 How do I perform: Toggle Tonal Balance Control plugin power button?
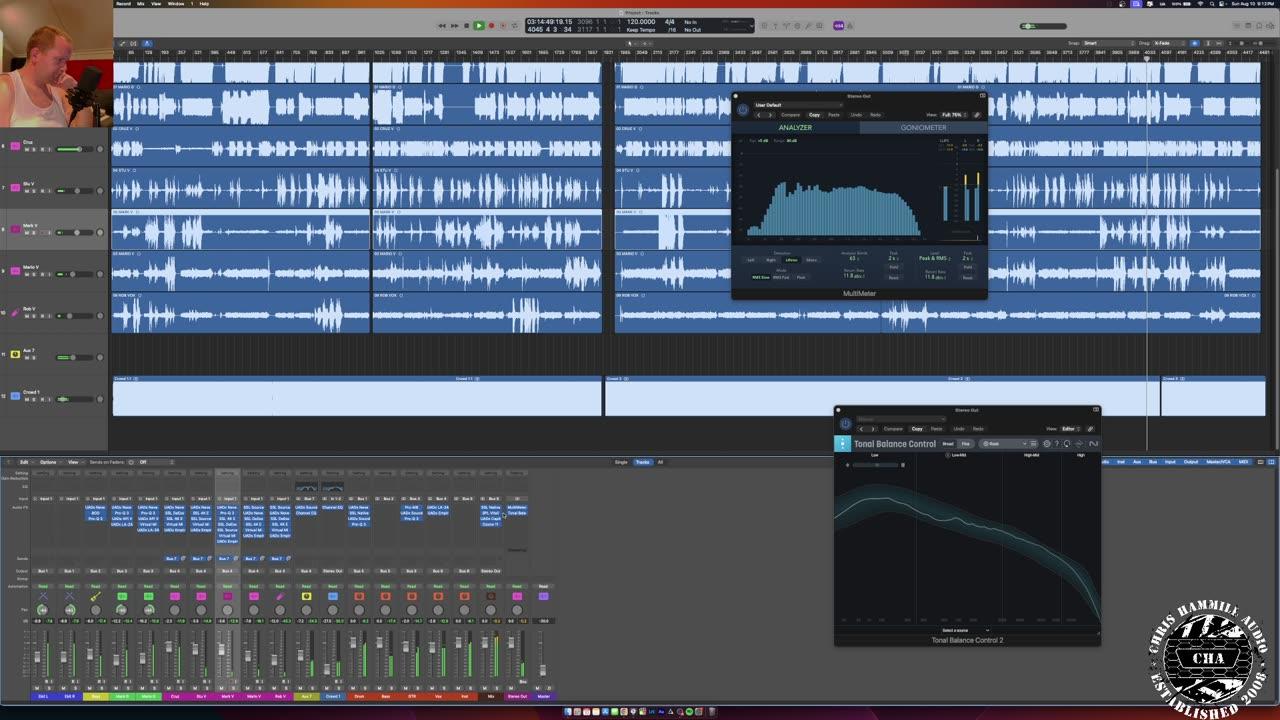point(846,424)
